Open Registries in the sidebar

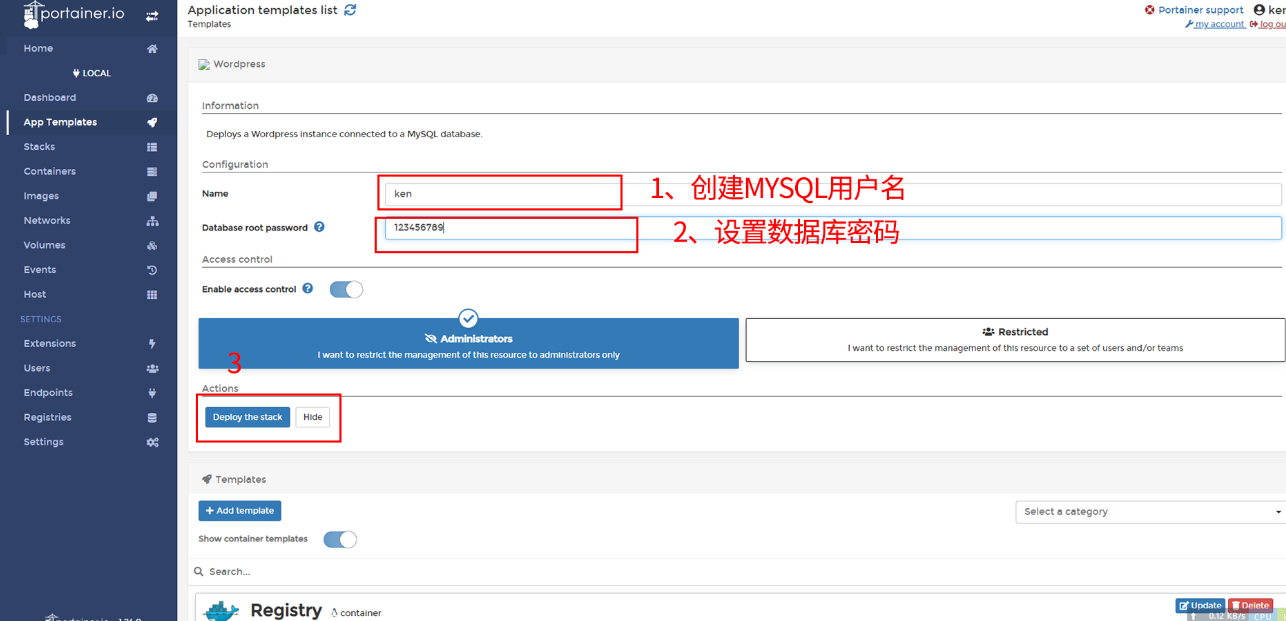tap(47, 418)
